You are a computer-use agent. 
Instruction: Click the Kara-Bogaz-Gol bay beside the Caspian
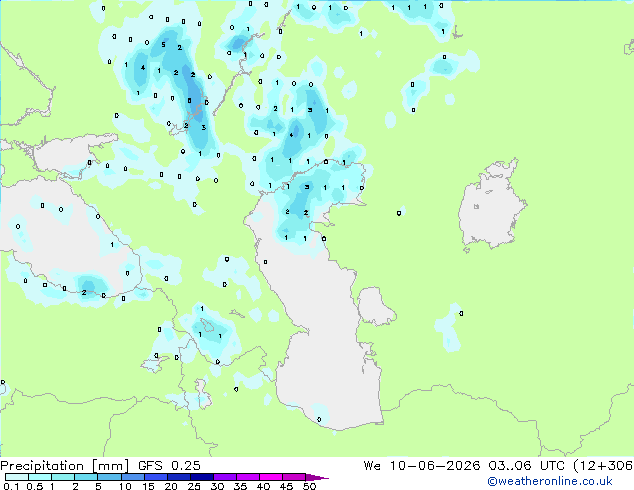pyautogui.click(x=375, y=306)
